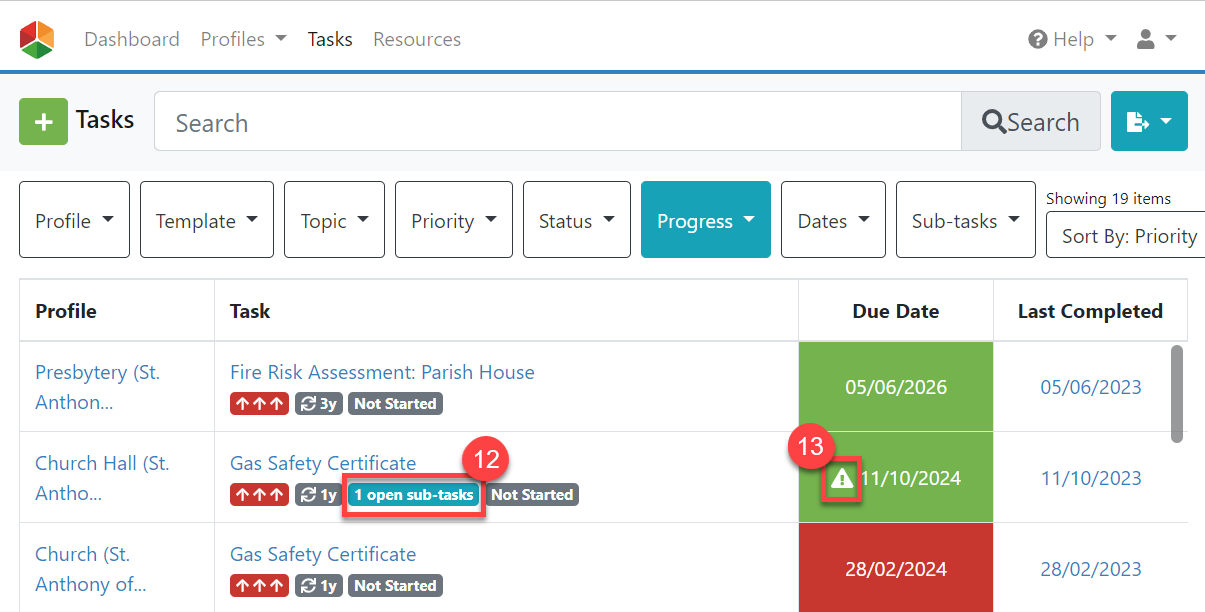Open Fire Risk Assessment: Parish House task
This screenshot has width=1205, height=612.
[382, 372]
